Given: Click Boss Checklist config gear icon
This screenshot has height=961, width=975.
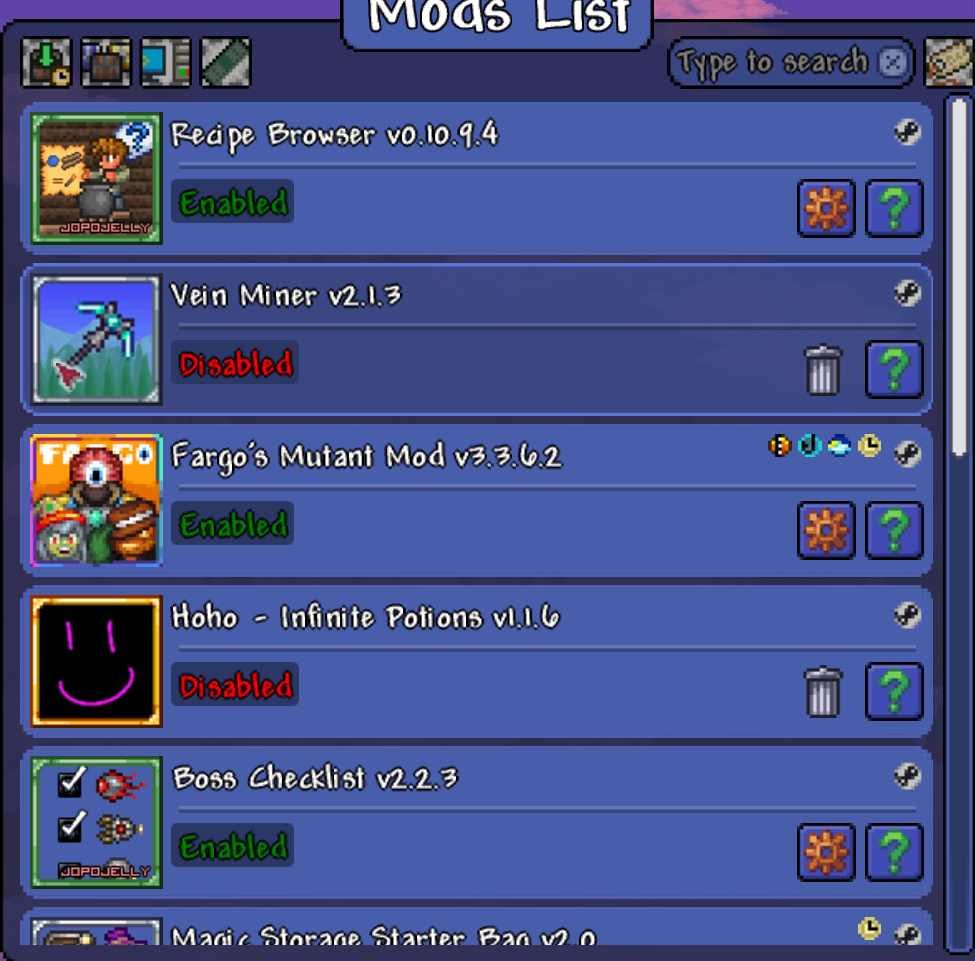Looking at the screenshot, I should [x=826, y=853].
